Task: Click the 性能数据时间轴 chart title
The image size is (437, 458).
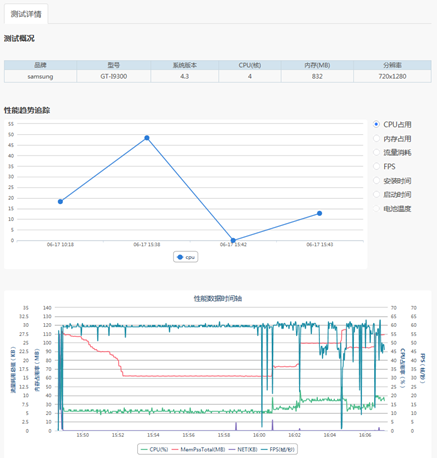Action: 218,298
